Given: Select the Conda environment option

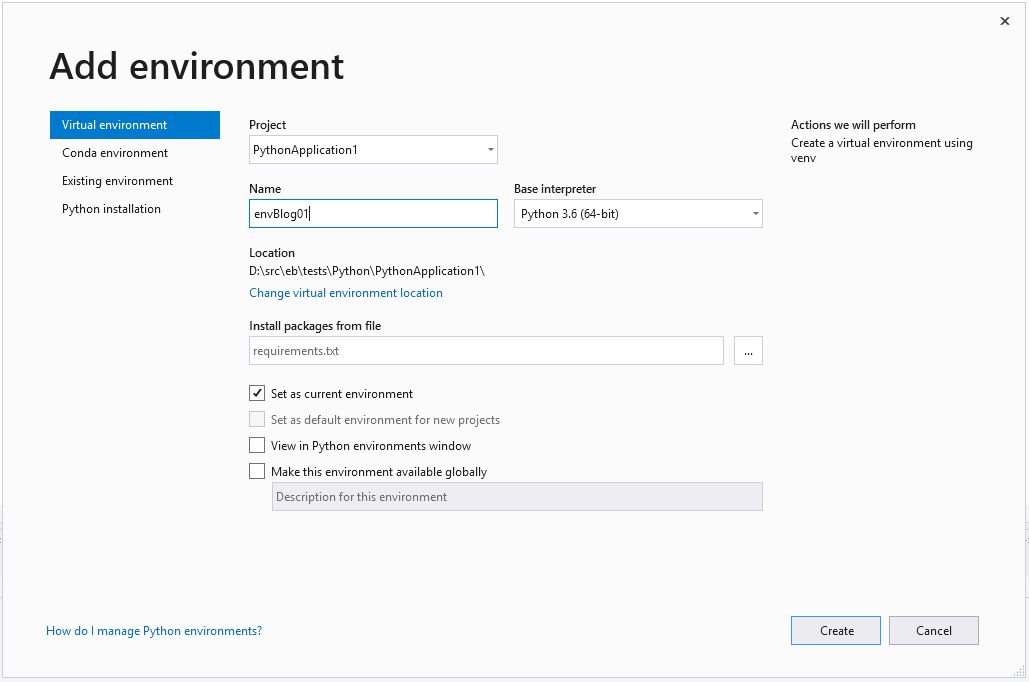Looking at the screenshot, I should 113,153.
